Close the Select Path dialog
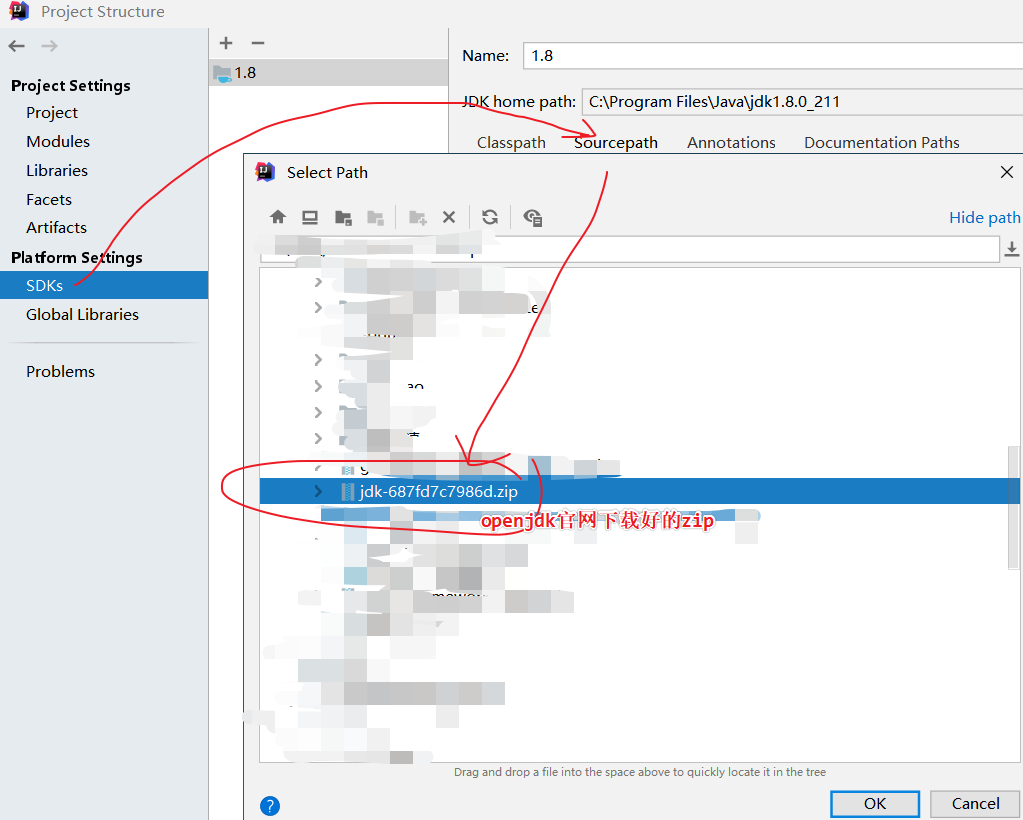Screen dimensions: 1023x820 (x=1007, y=172)
